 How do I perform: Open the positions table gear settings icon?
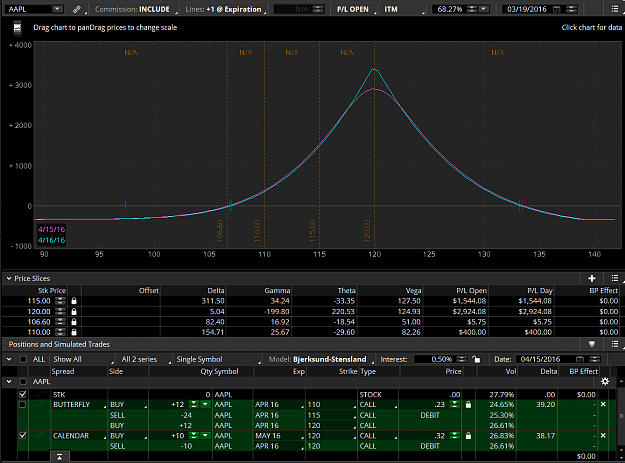605,381
